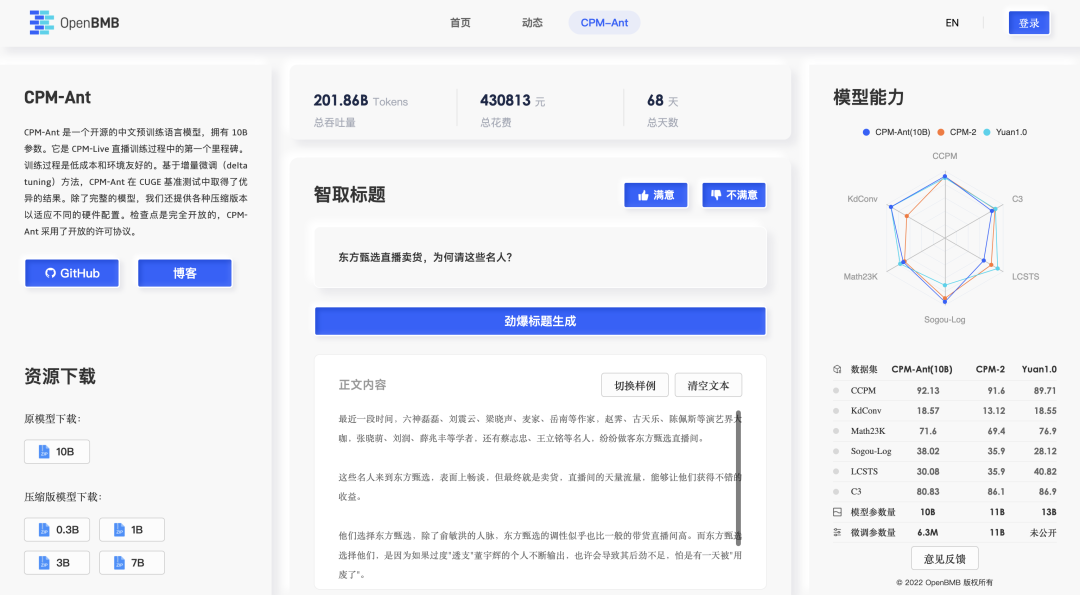Click the 0.3B compressed model ZIP icon

pyautogui.click(x=42, y=529)
